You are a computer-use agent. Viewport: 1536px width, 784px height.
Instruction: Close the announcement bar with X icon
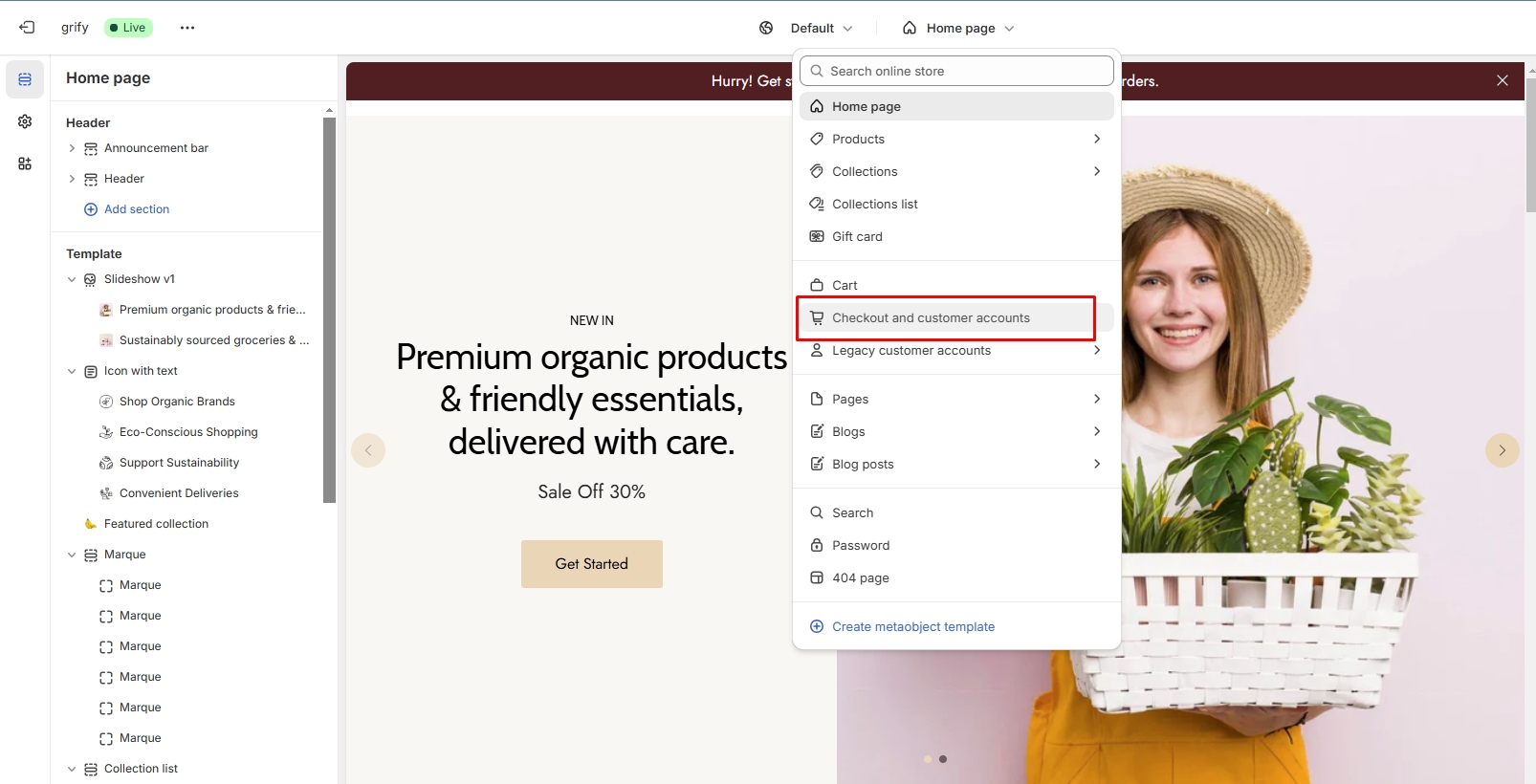[x=1502, y=81]
